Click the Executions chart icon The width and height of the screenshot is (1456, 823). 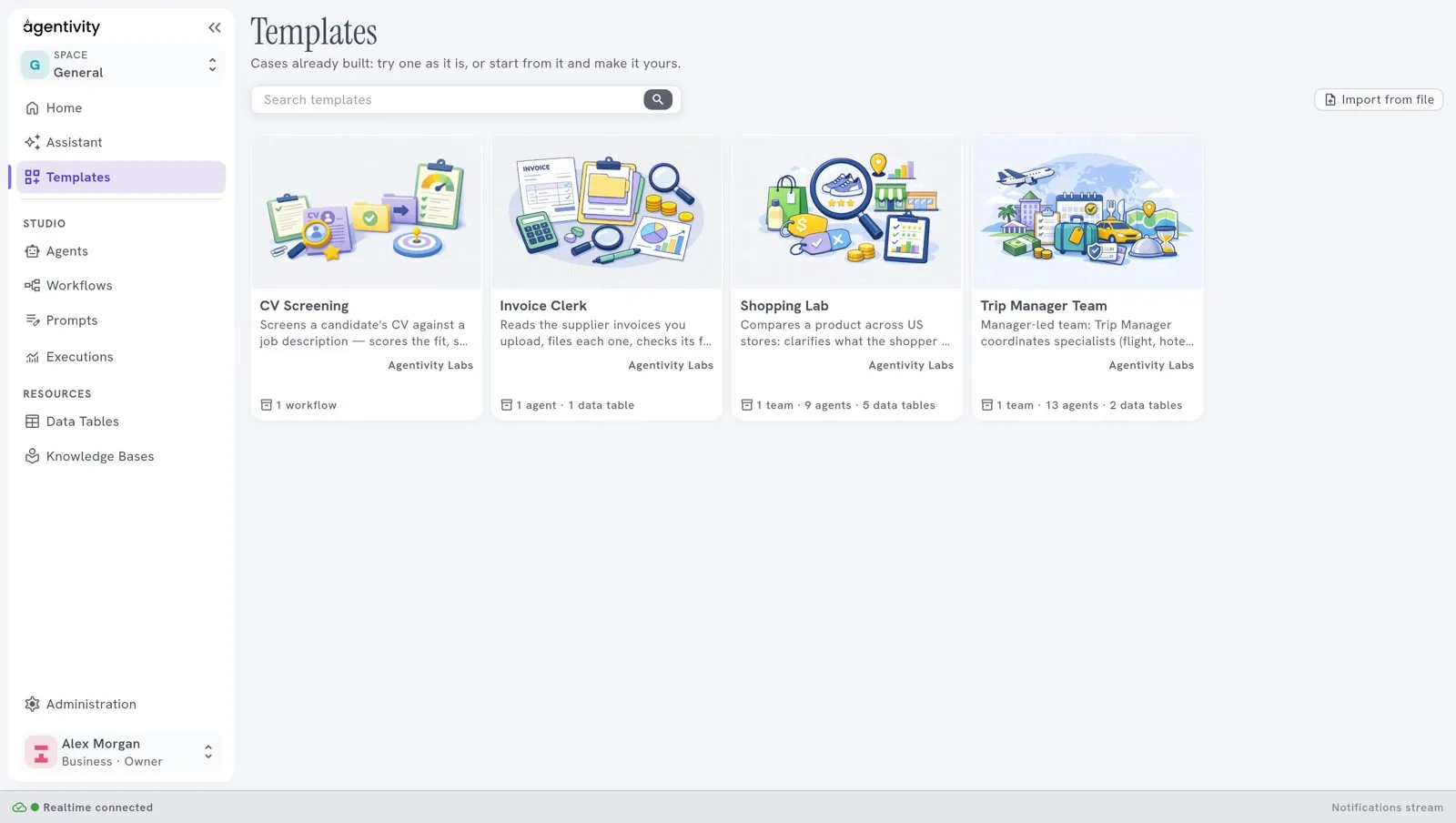[x=32, y=357]
